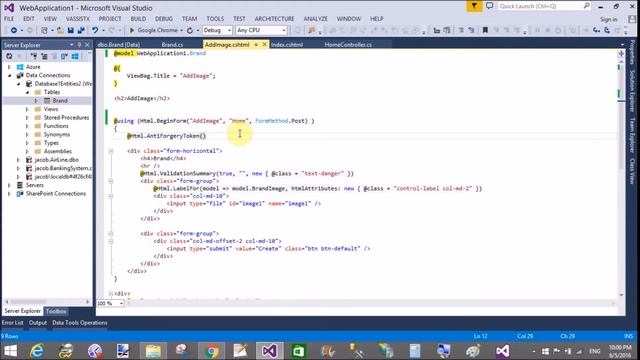The height and width of the screenshot is (360, 640).
Task: Click the Windows Start button
Action: [11, 351]
